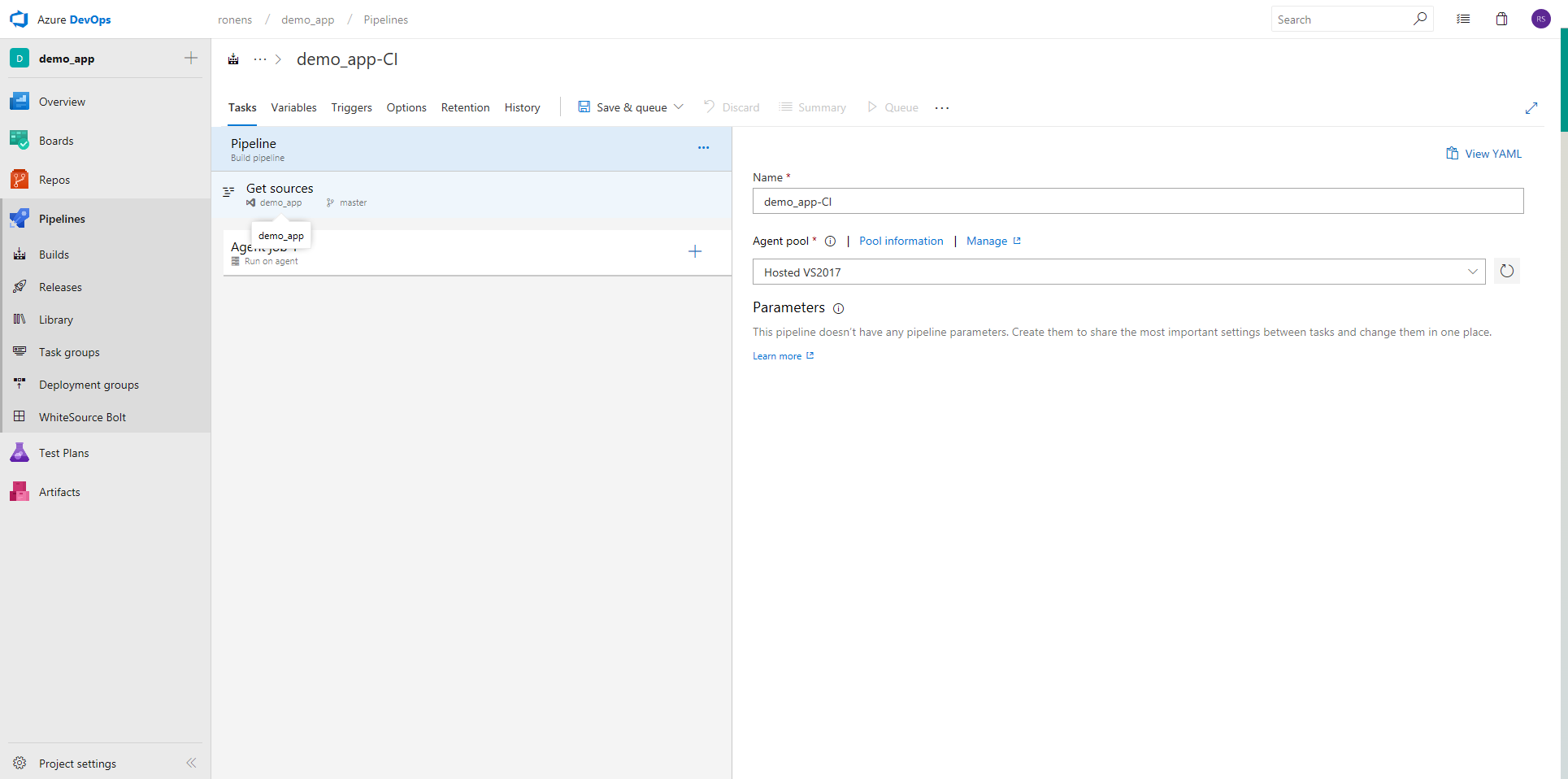
Task: Open Deployment groups
Action: click(89, 384)
